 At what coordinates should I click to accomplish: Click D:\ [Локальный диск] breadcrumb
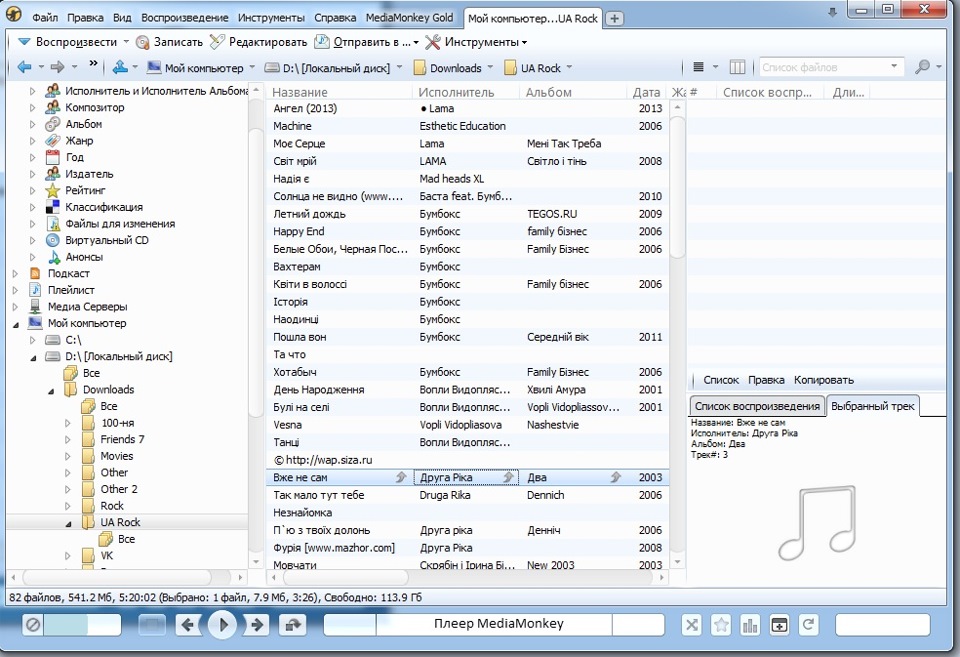pyautogui.click(x=328, y=68)
